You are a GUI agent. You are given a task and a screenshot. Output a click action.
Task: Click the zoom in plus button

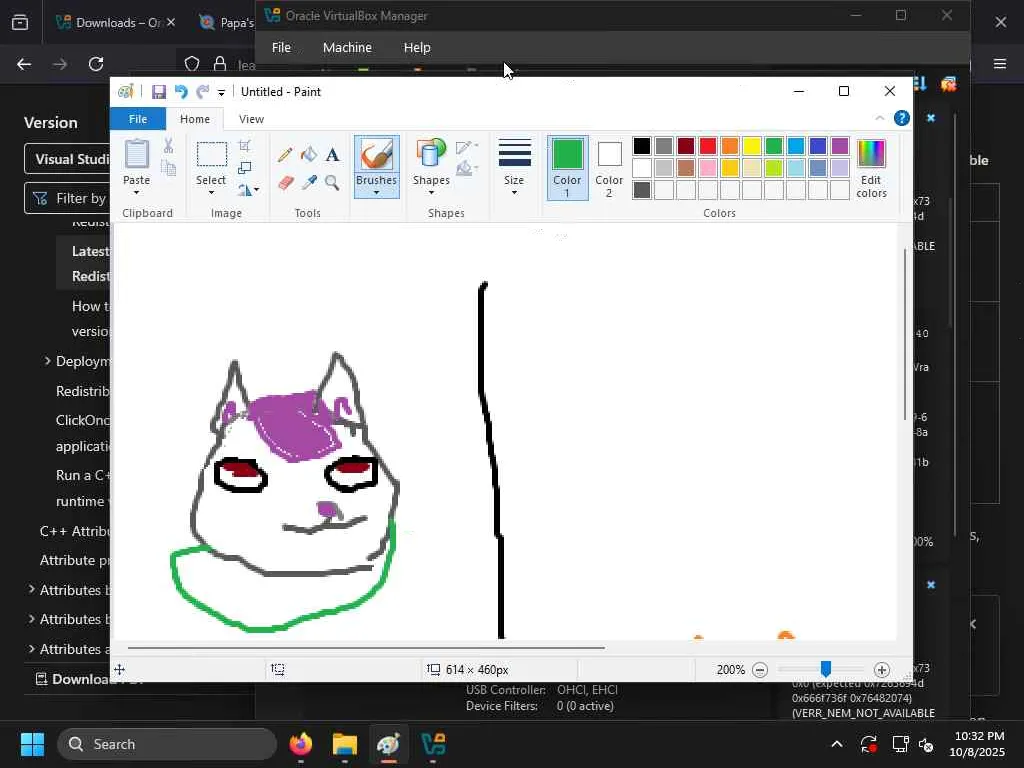coord(882,670)
